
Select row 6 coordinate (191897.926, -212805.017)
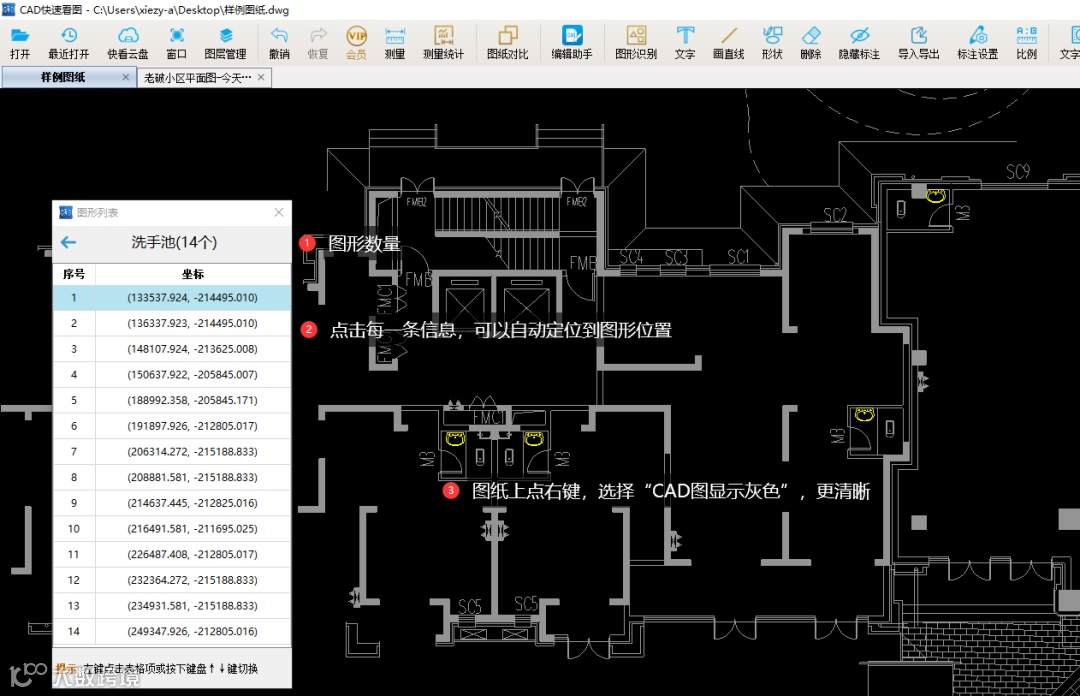192,426
